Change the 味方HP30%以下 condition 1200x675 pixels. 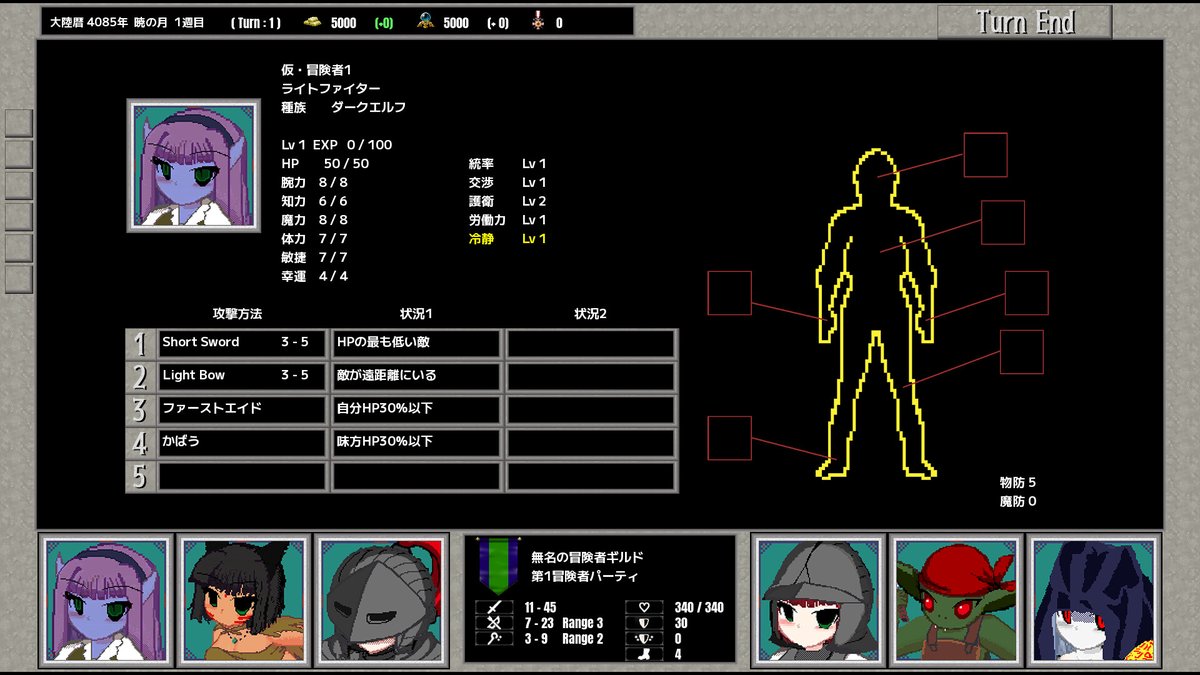(416, 442)
